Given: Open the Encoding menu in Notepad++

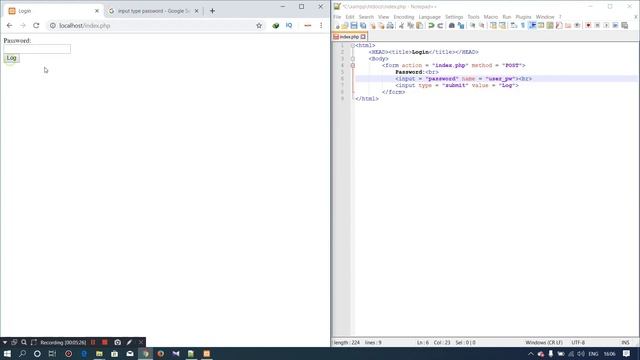Looking at the screenshot, I should 404,17.
